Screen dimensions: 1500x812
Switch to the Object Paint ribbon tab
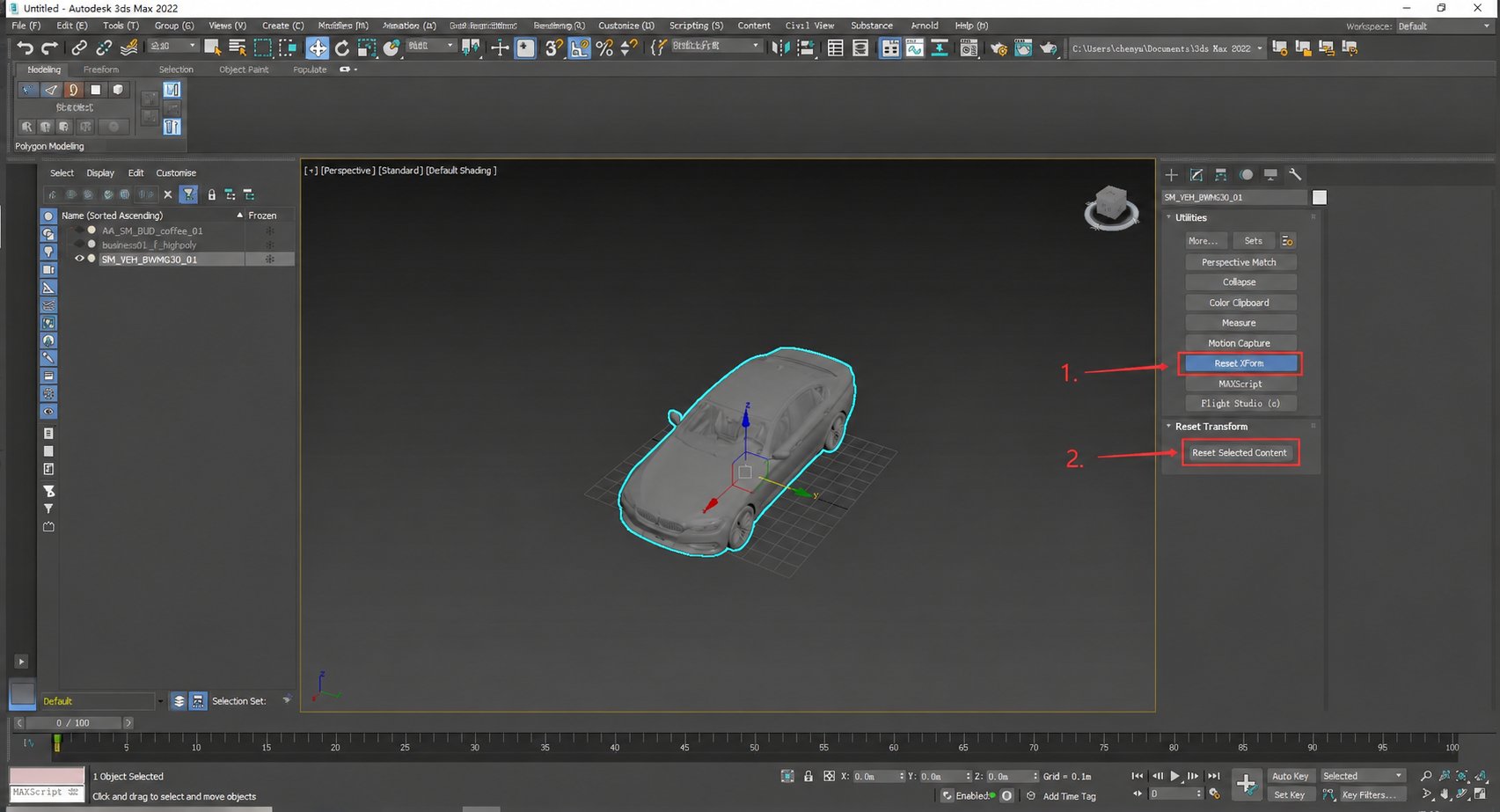point(244,69)
